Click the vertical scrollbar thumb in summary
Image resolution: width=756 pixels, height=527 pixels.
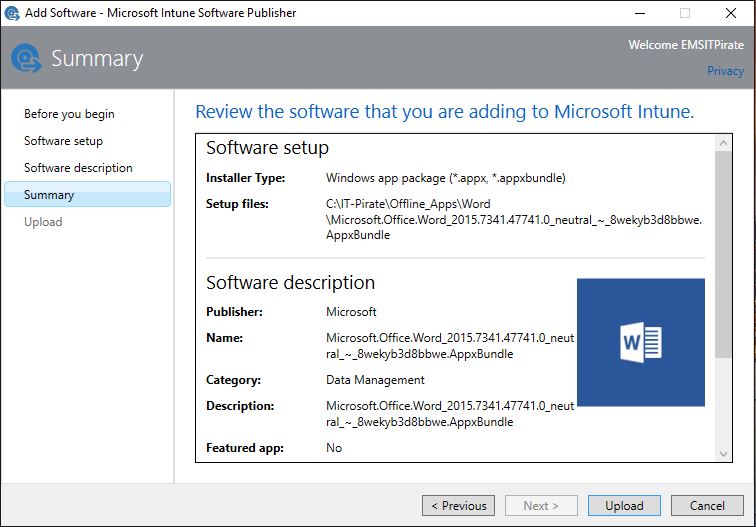click(x=723, y=255)
